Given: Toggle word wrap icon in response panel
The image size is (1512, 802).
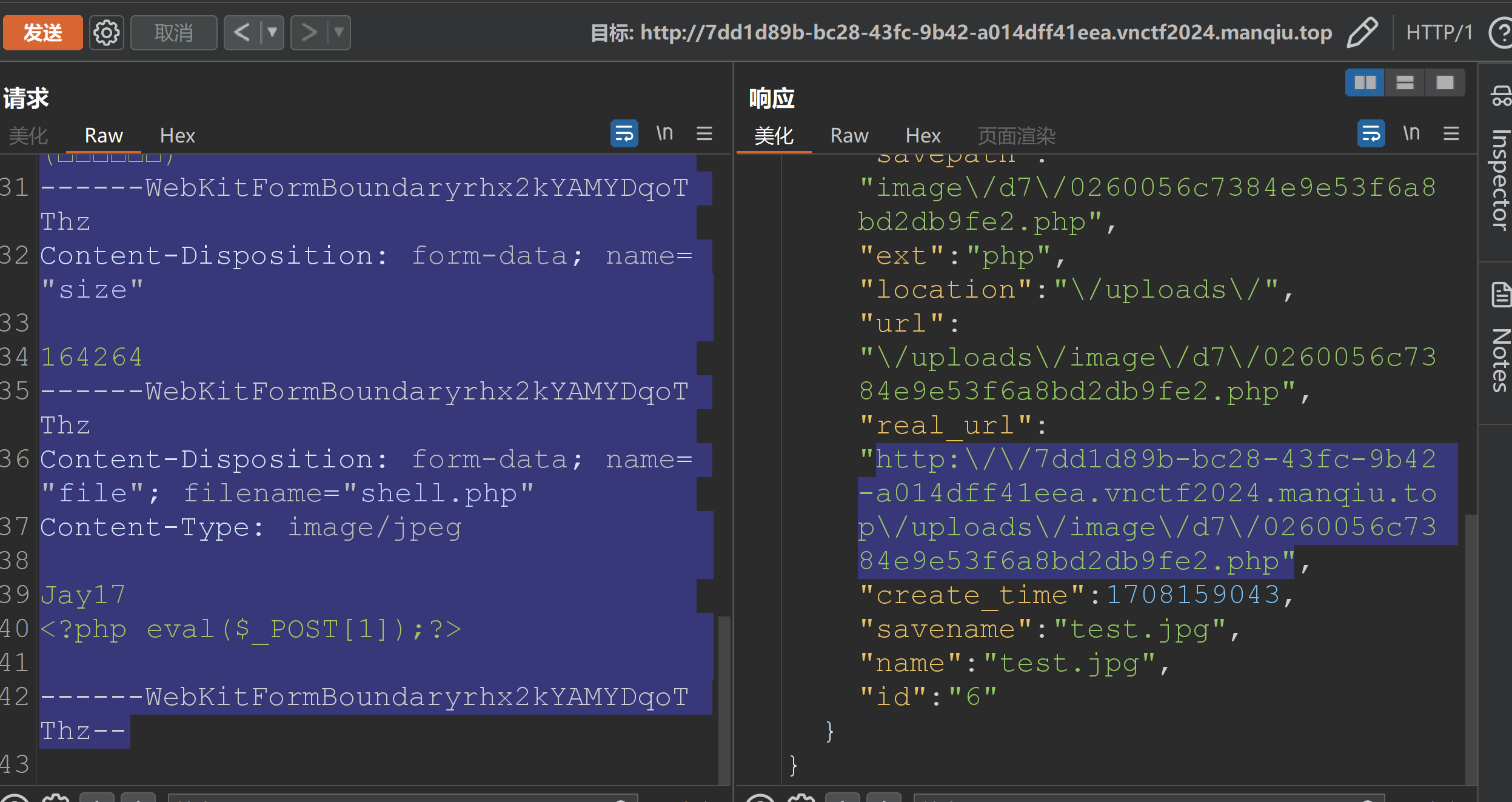Looking at the screenshot, I should click(x=1371, y=133).
